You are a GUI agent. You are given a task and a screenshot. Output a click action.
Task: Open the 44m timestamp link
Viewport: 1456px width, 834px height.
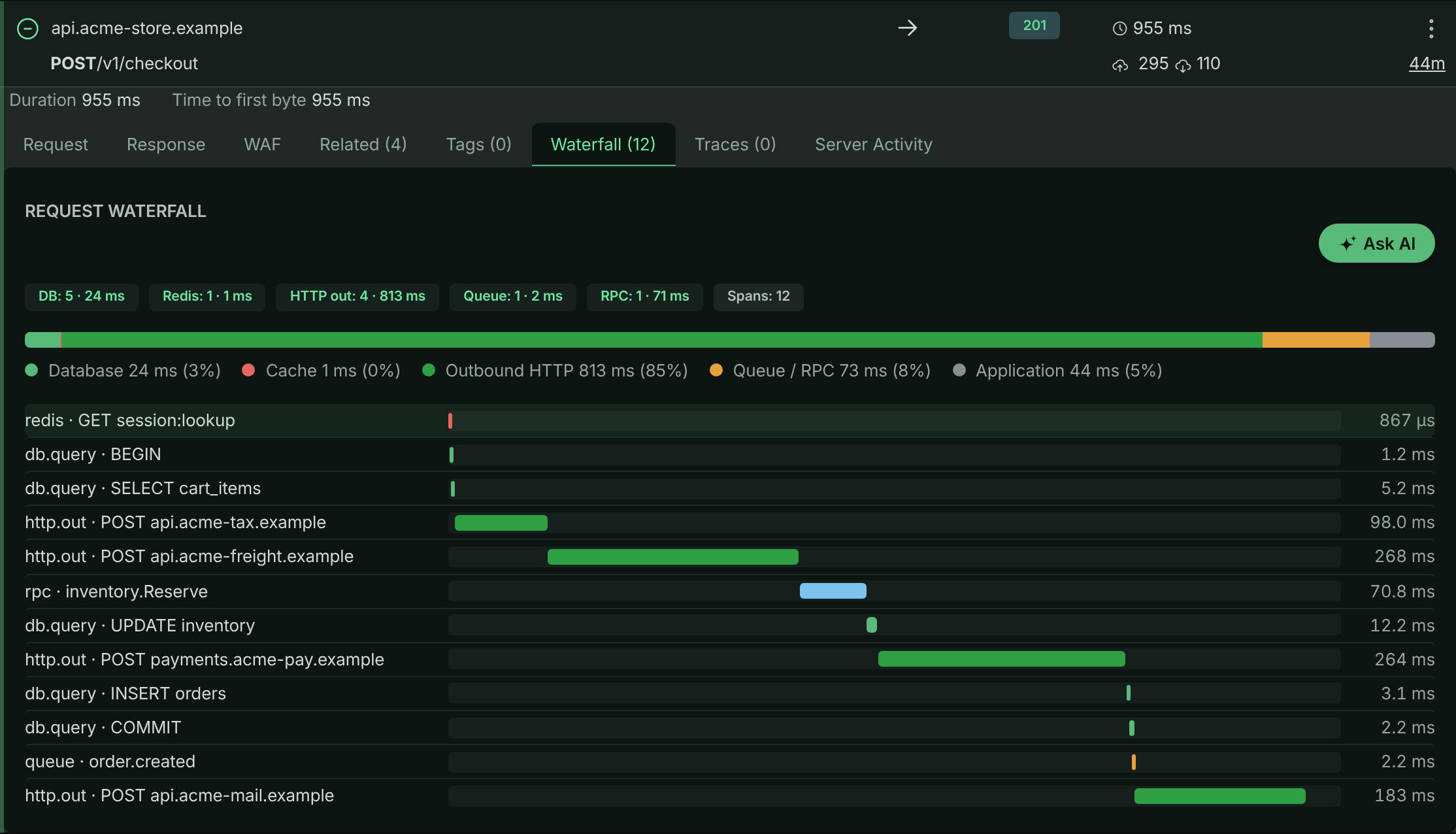1427,63
